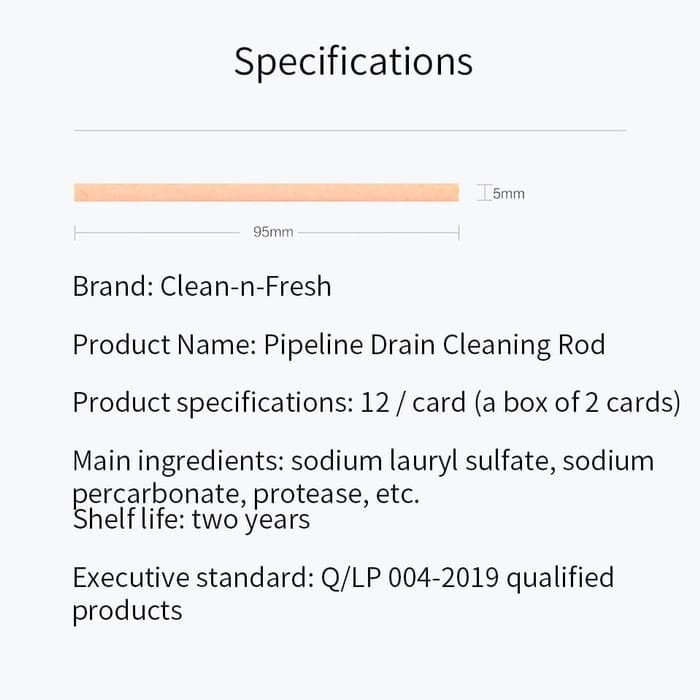Image resolution: width=700 pixels, height=700 pixels.
Task: Click the Specifications heading
Action: tap(353, 62)
